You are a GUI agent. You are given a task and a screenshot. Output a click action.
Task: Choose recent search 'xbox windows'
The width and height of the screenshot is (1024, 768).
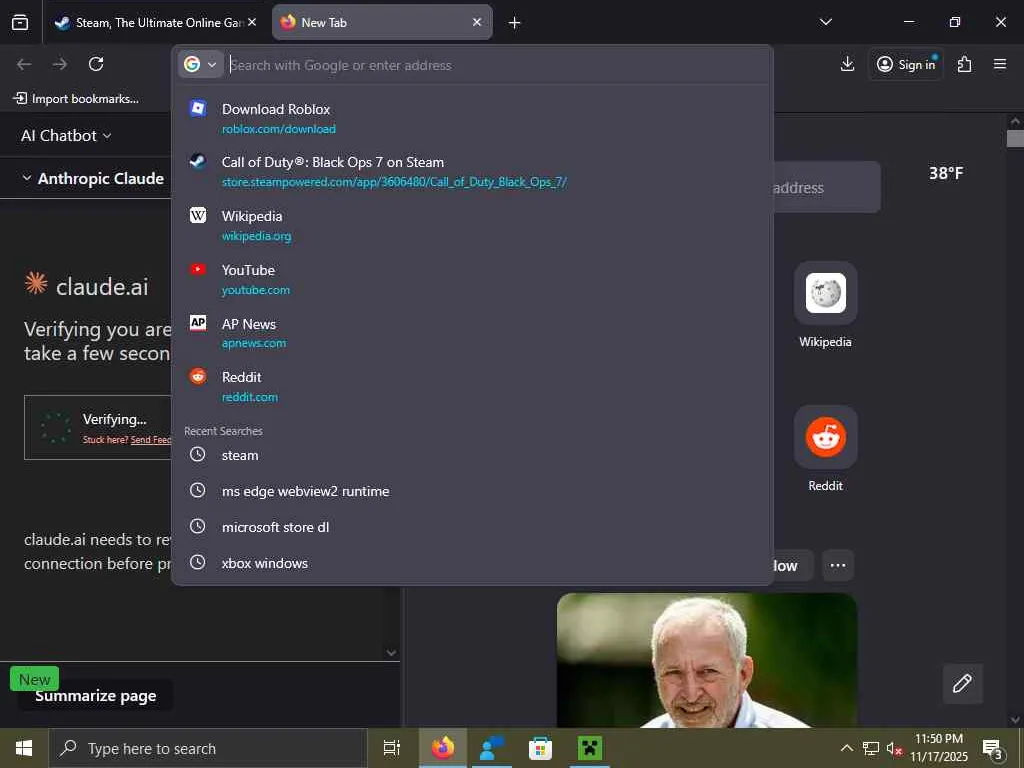point(473,563)
